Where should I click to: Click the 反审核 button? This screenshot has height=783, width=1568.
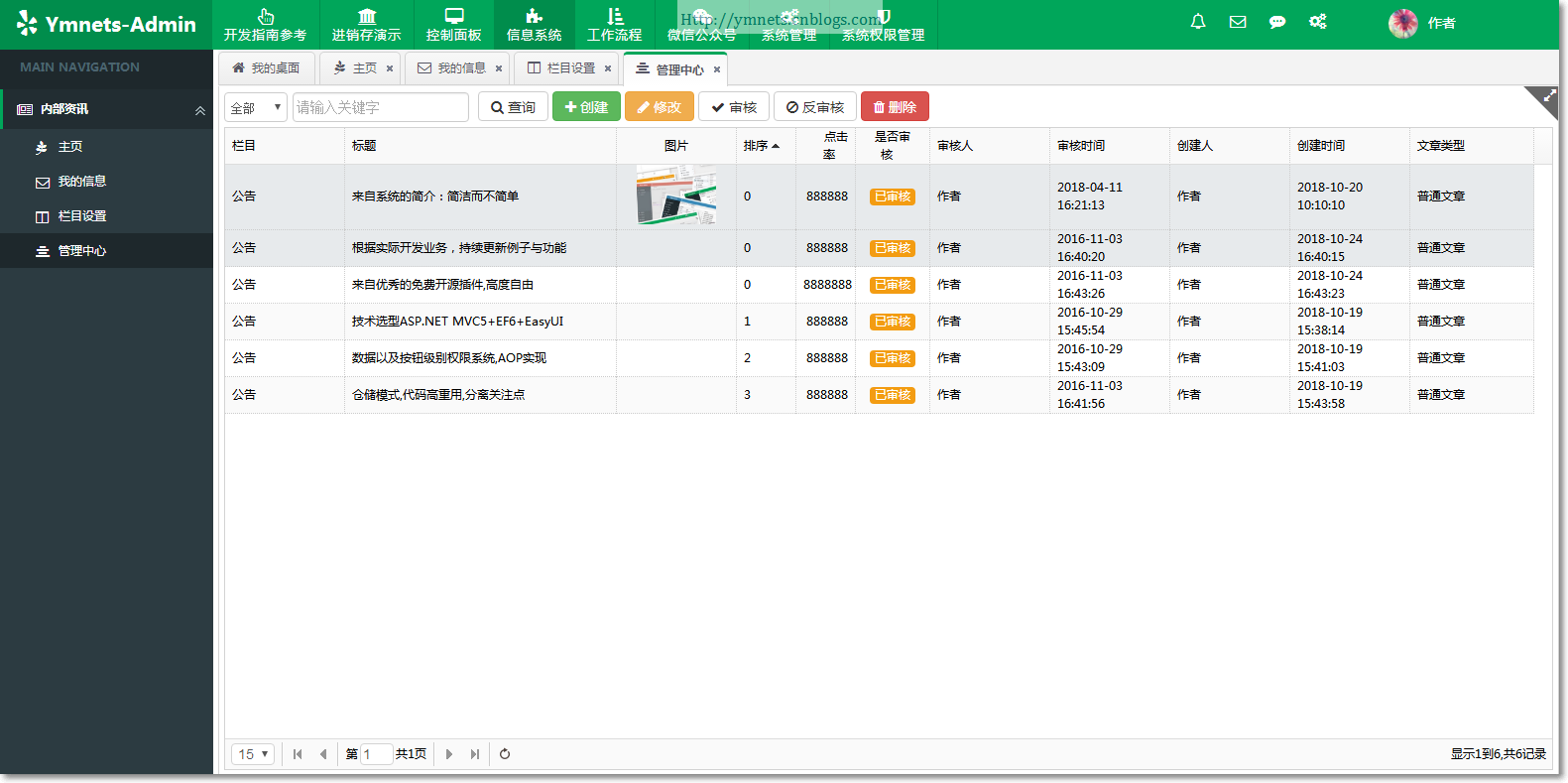pyautogui.click(x=815, y=107)
